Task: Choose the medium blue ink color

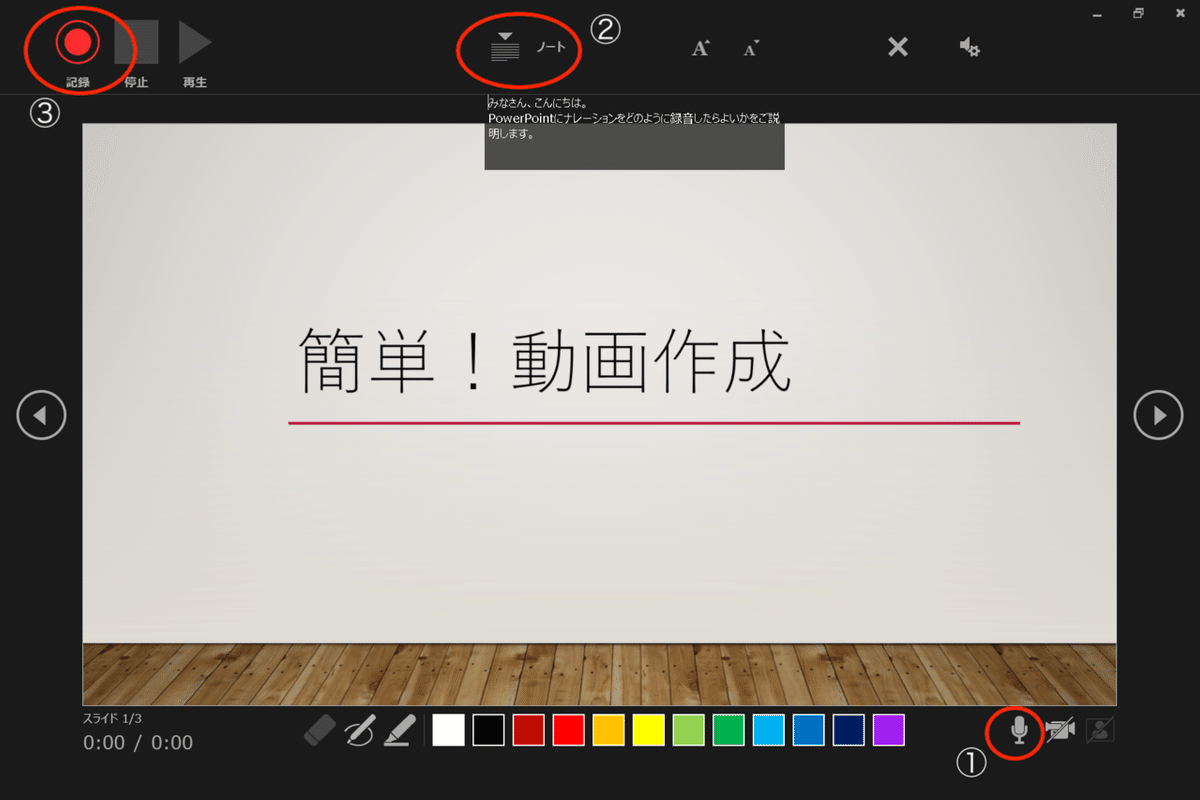Action: click(x=808, y=730)
